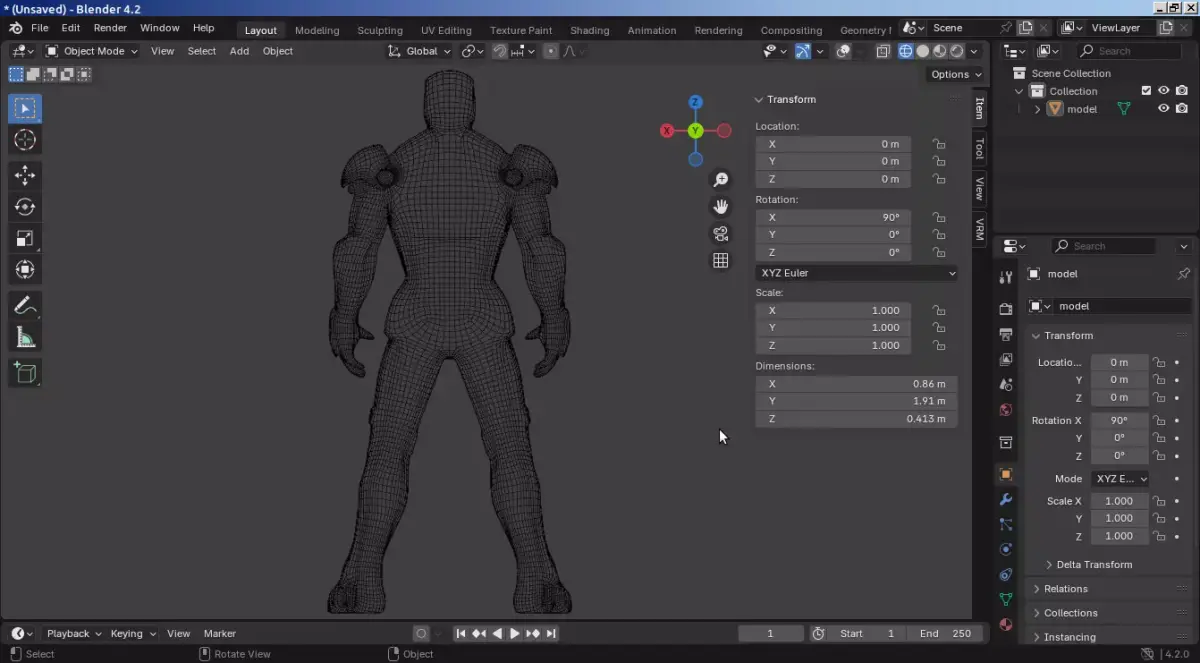Open the XYZ Euler rotation mode dropdown
This screenshot has height=663, width=1200.
pyautogui.click(x=857, y=273)
